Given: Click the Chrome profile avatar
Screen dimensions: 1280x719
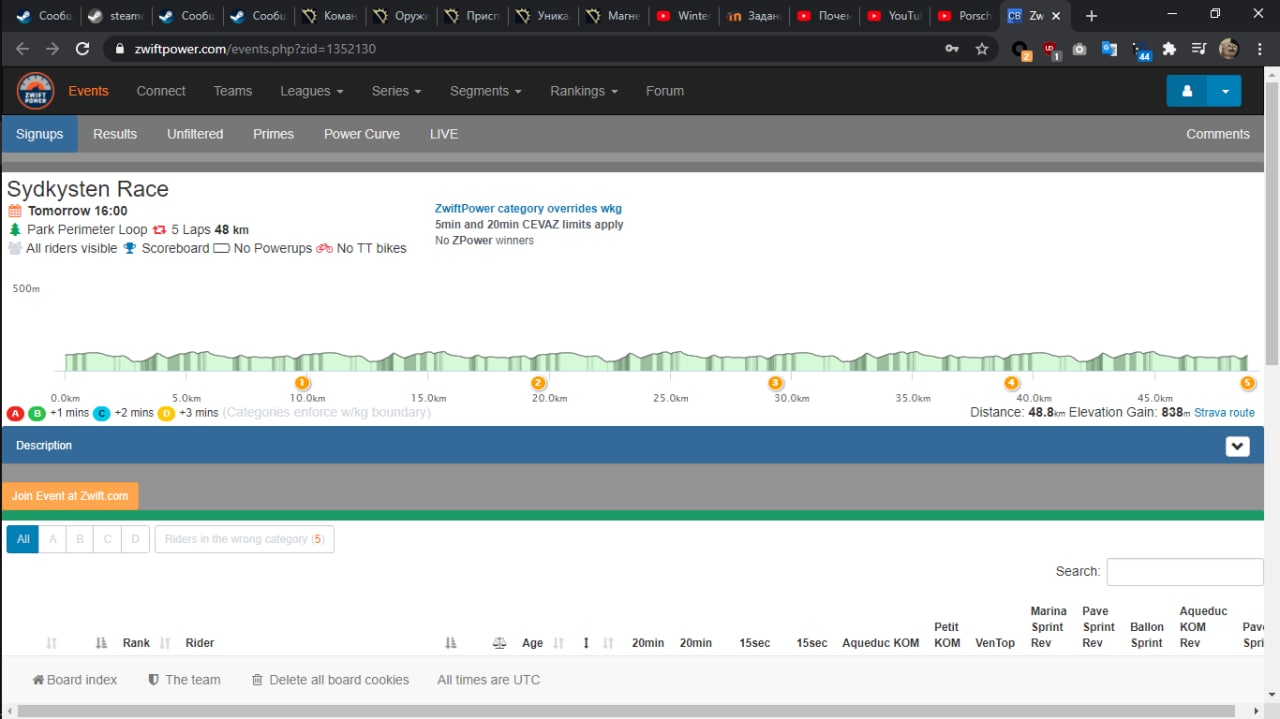Looking at the screenshot, I should point(1229,48).
